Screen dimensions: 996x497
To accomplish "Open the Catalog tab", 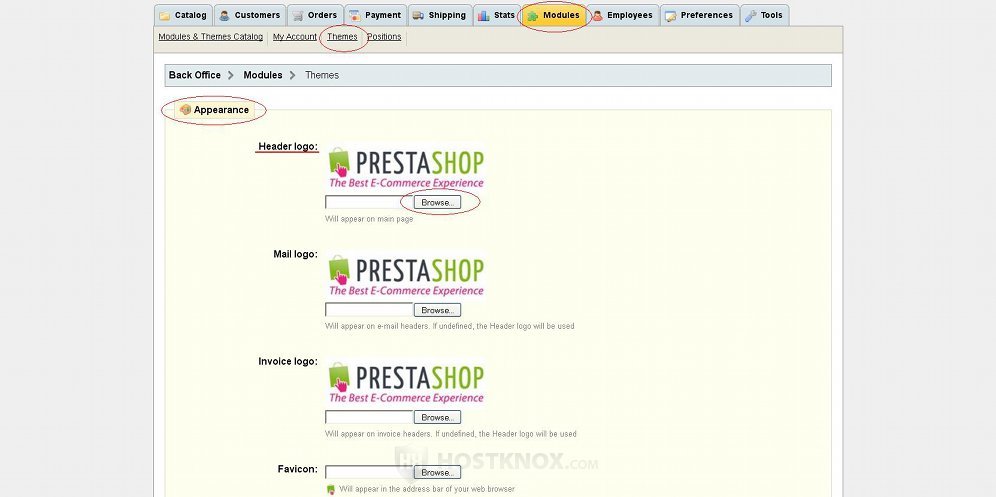I will [x=183, y=15].
